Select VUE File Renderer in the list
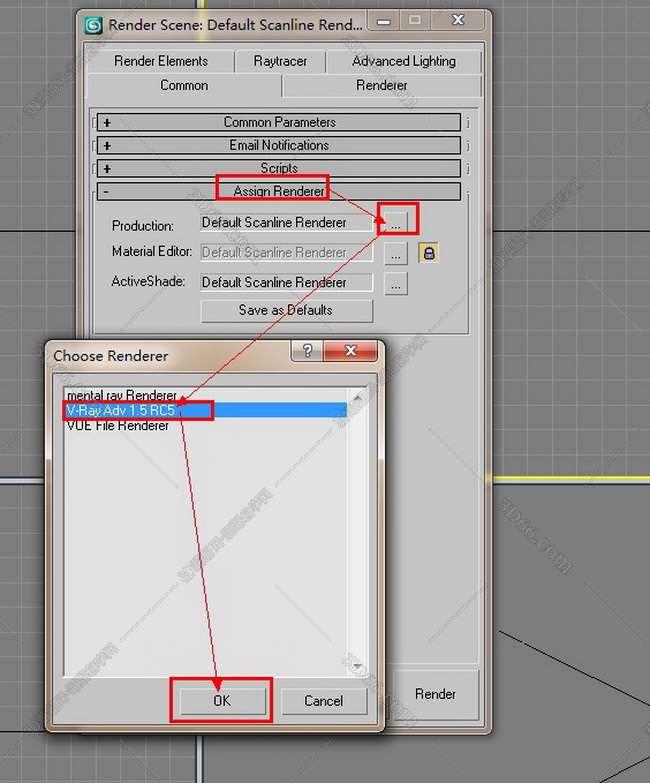 (x=206, y=425)
